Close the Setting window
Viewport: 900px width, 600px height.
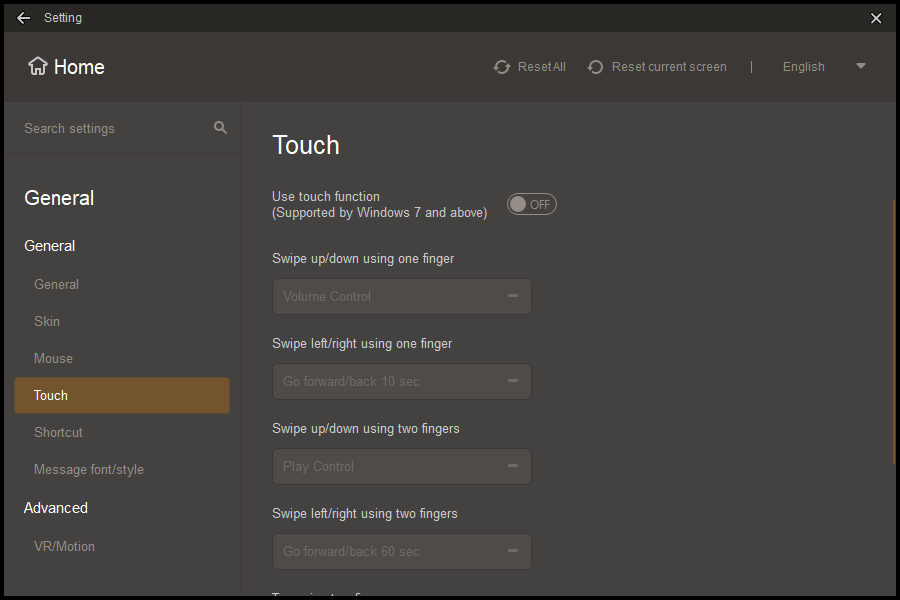tap(876, 18)
